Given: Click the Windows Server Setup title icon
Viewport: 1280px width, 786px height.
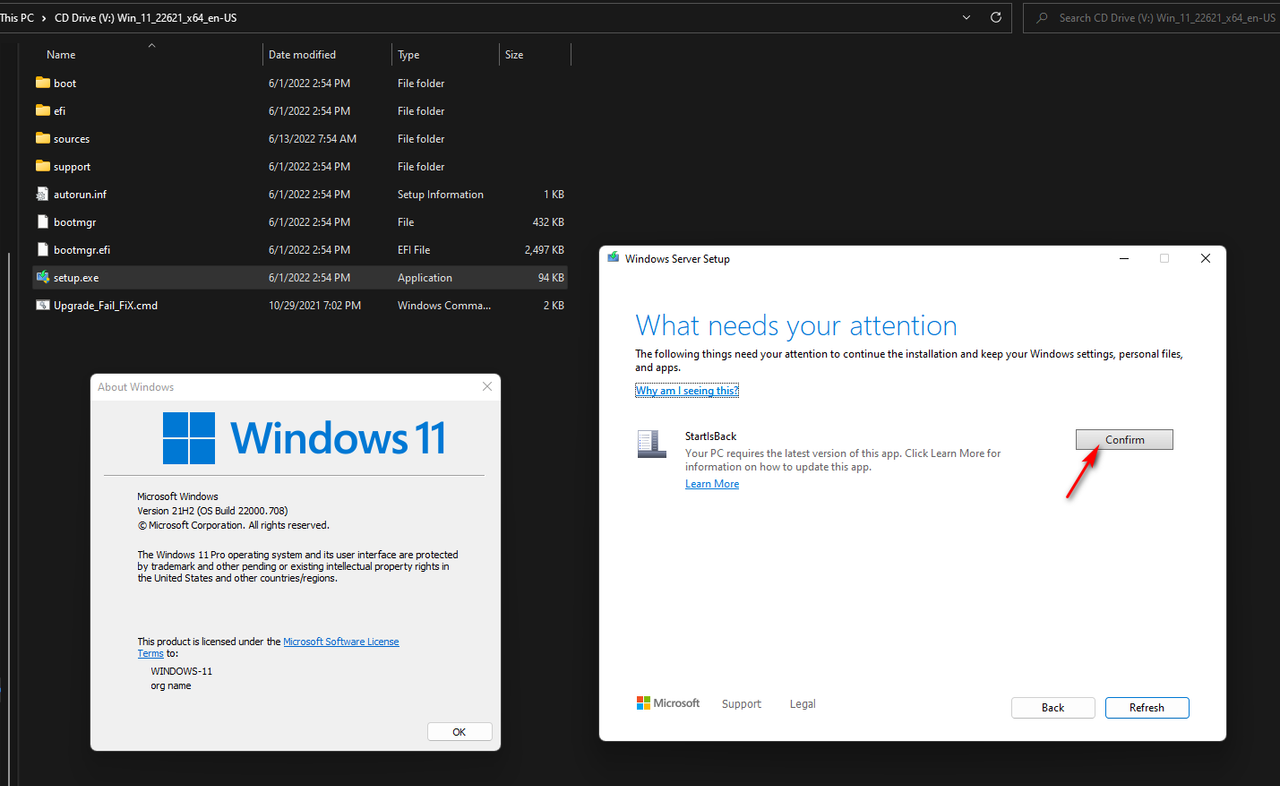Looking at the screenshot, I should coord(613,258).
